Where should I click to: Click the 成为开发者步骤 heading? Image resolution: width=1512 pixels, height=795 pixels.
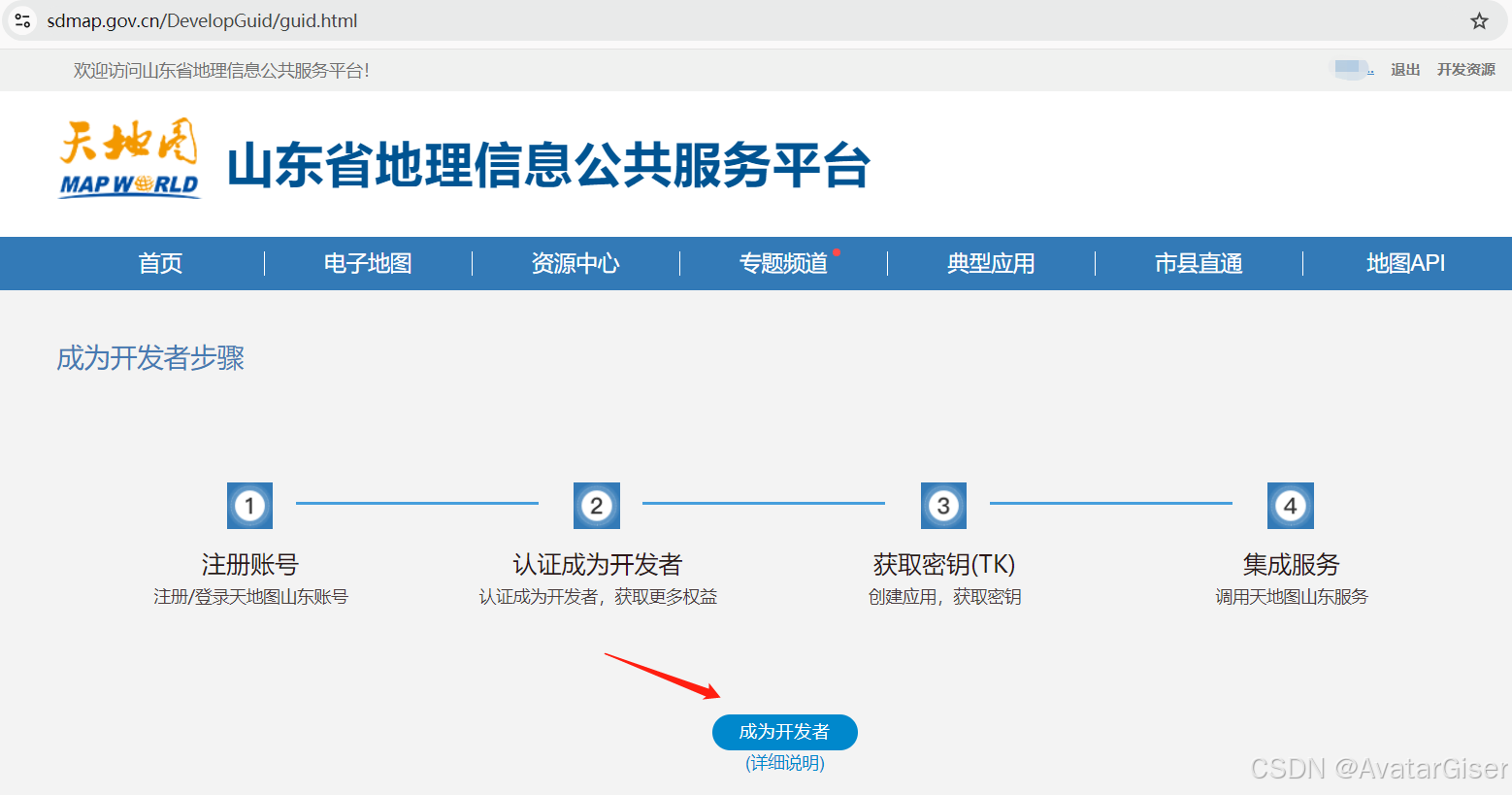pos(150,358)
